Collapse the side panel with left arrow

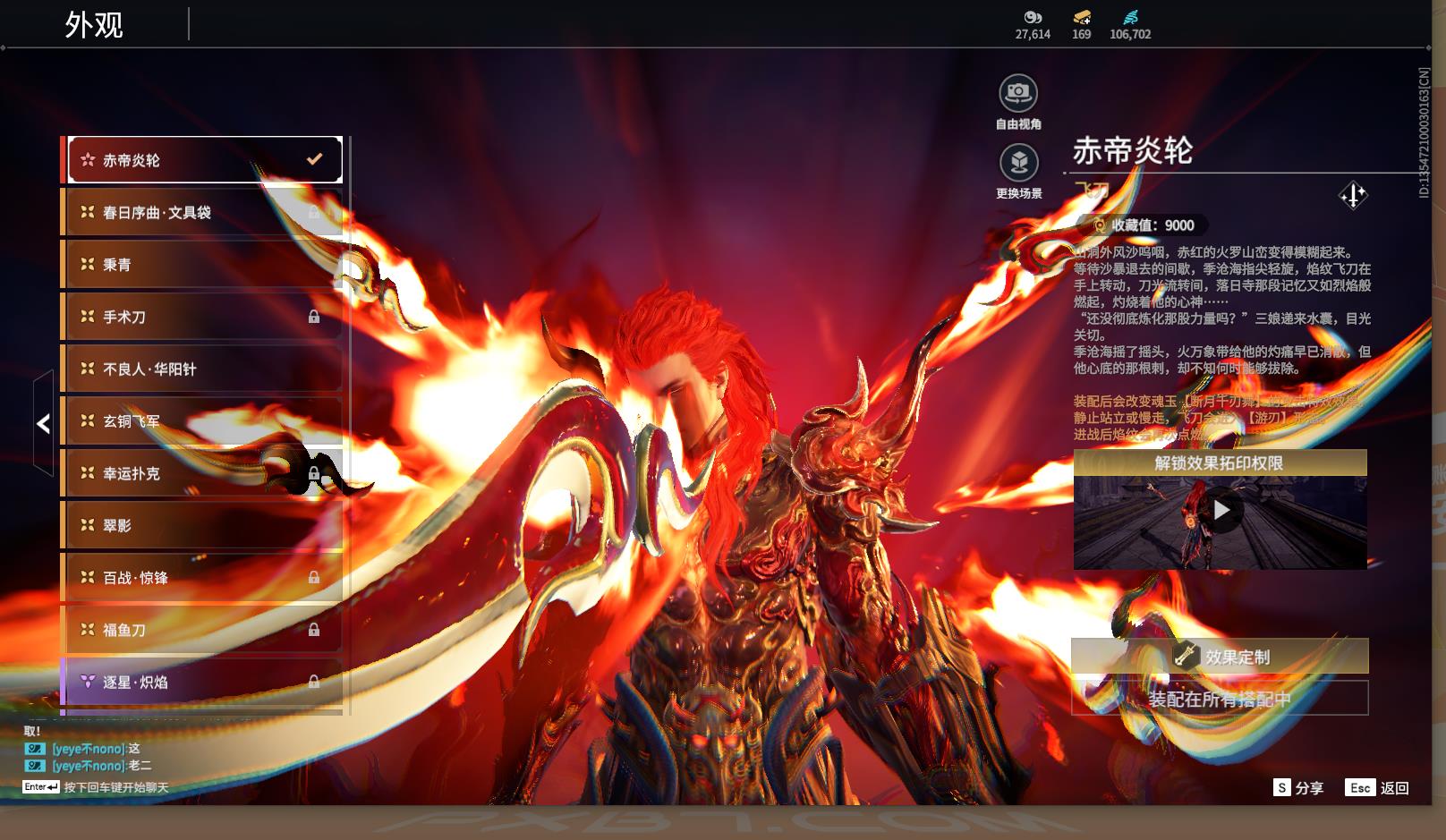(x=43, y=423)
